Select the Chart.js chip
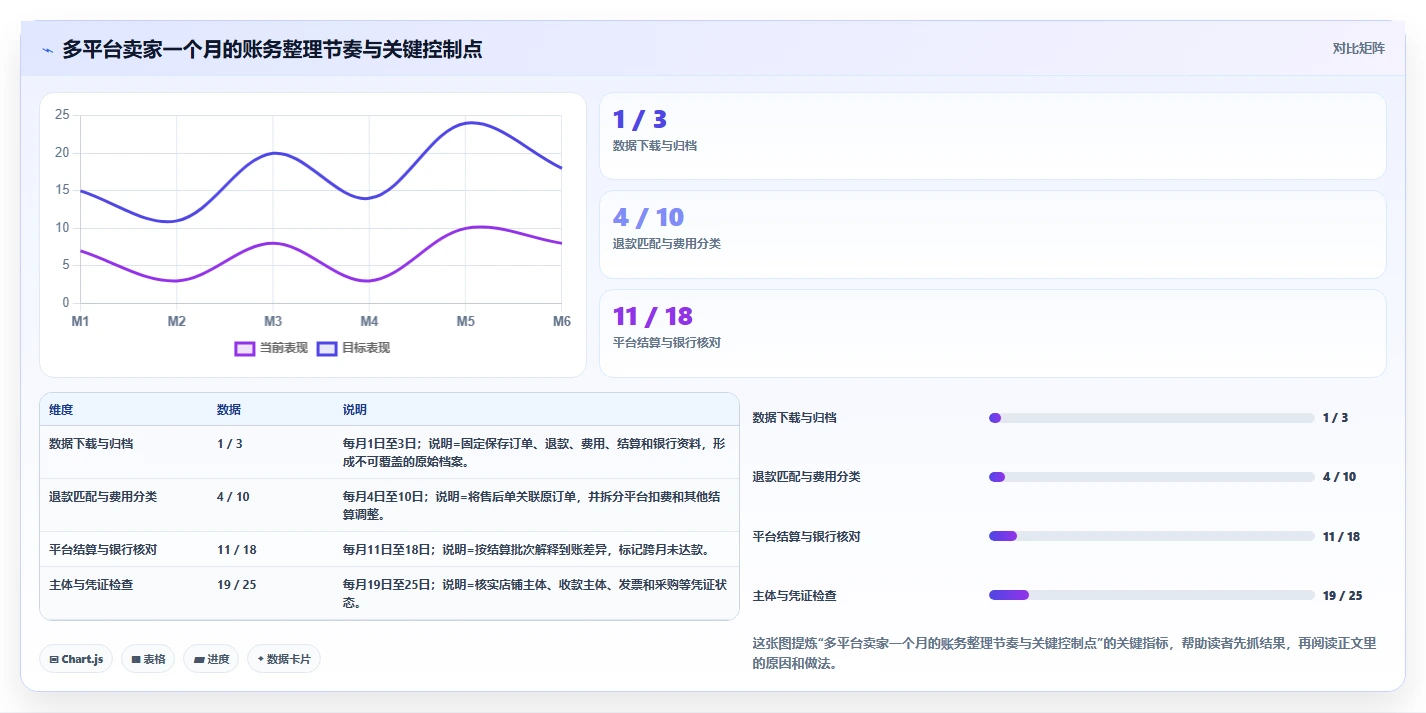This screenshot has height=713, width=1426. click(x=77, y=659)
